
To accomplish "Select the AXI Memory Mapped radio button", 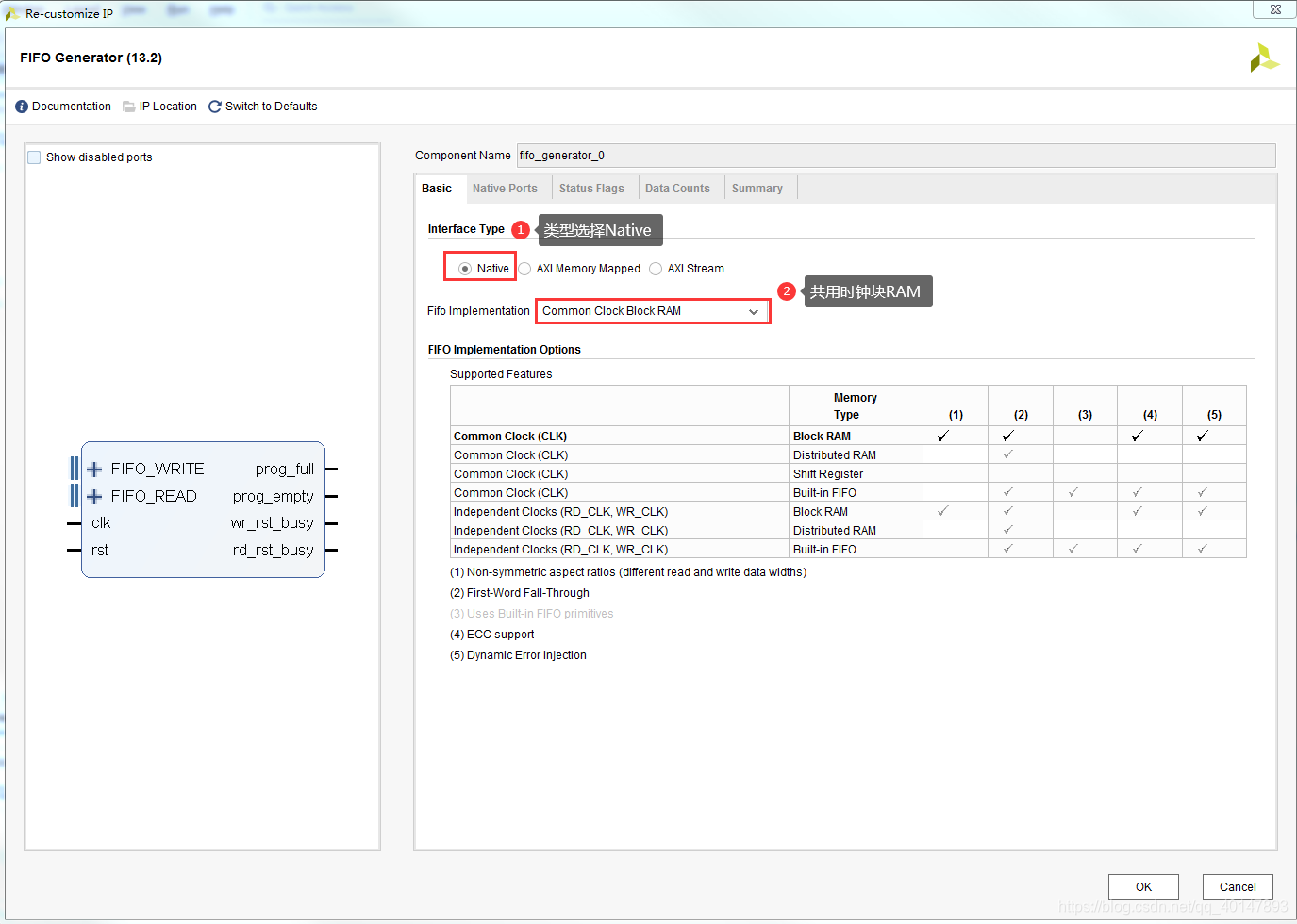I will [x=524, y=269].
